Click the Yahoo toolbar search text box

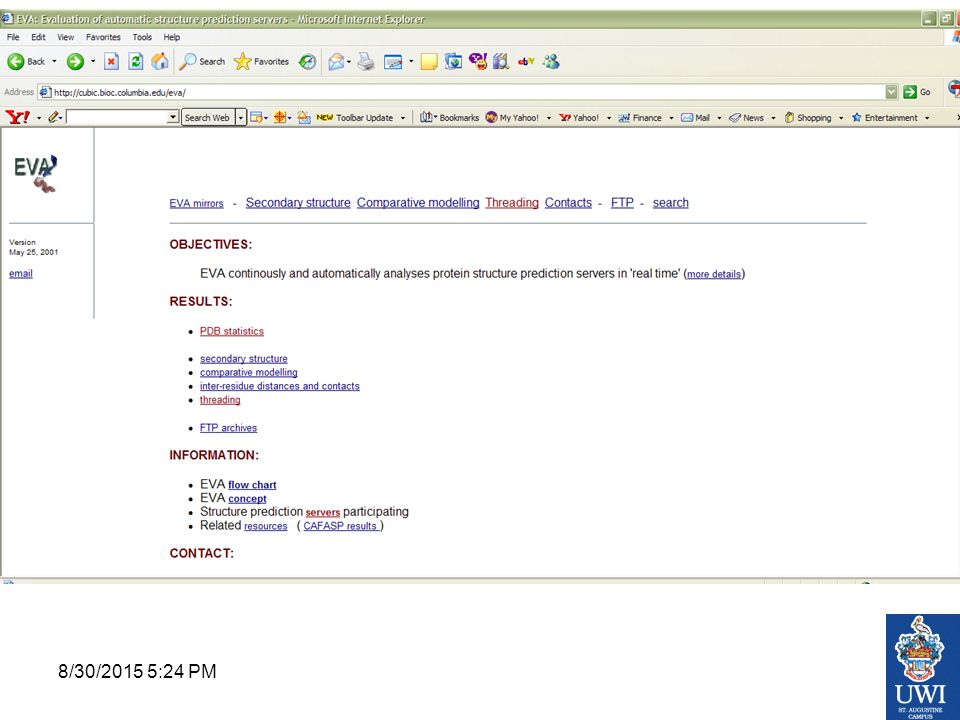[116, 118]
